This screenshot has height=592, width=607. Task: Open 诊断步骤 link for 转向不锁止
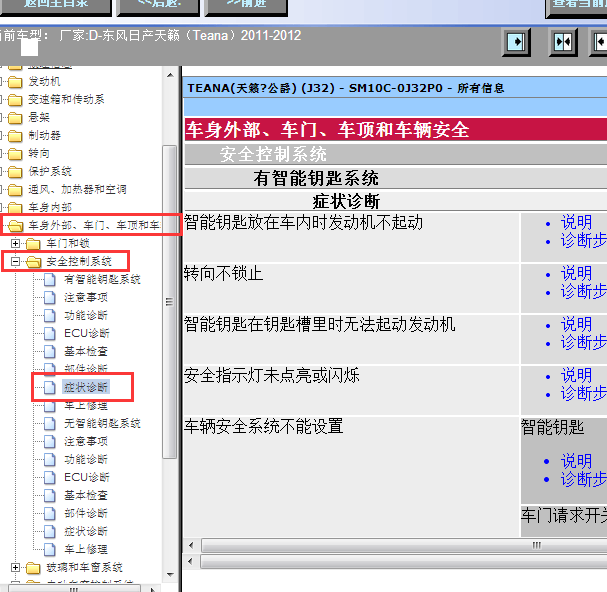click(x=584, y=292)
